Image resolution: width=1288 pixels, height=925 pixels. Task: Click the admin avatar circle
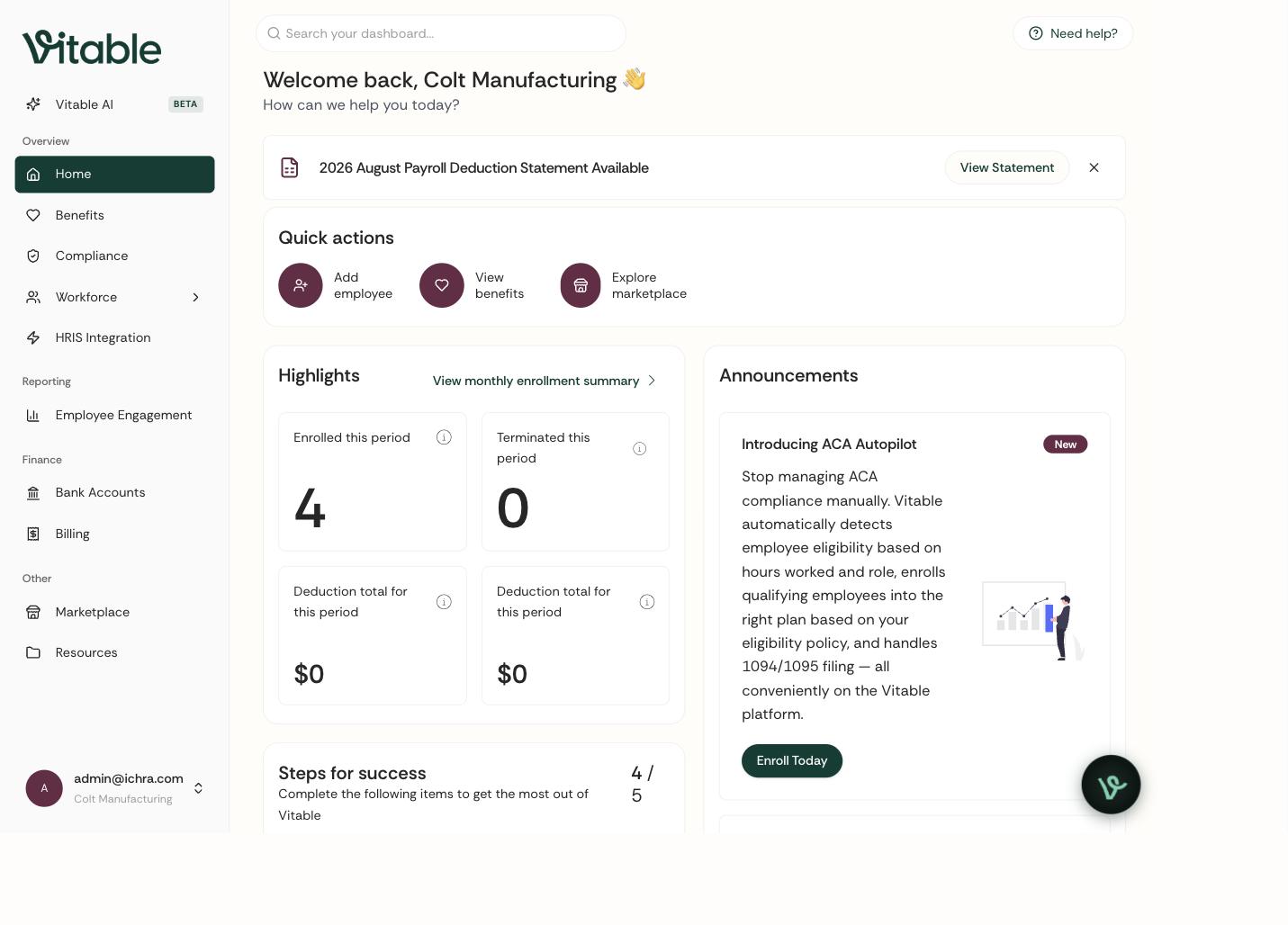[x=44, y=788]
